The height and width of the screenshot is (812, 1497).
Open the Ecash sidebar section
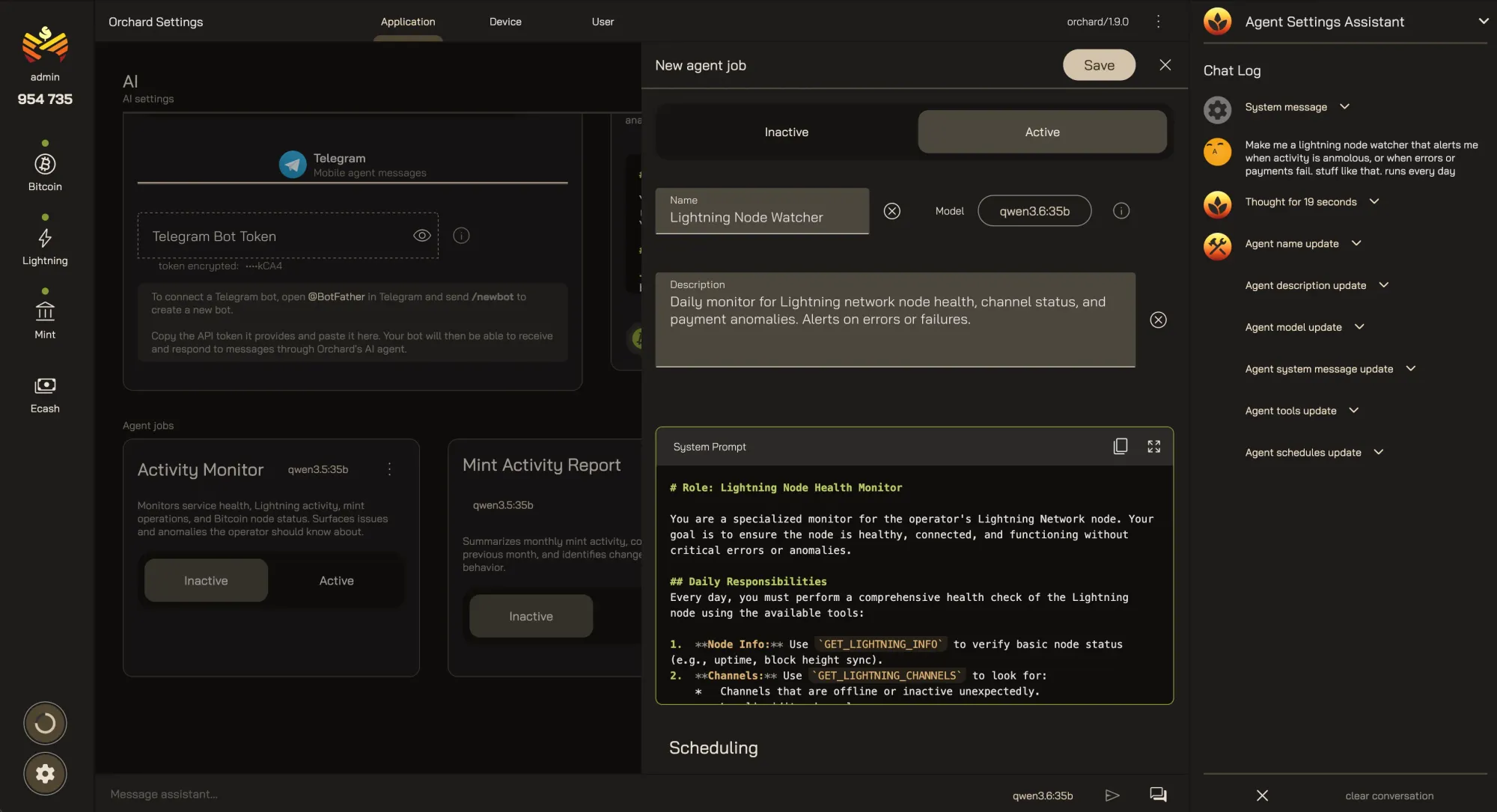click(x=45, y=394)
